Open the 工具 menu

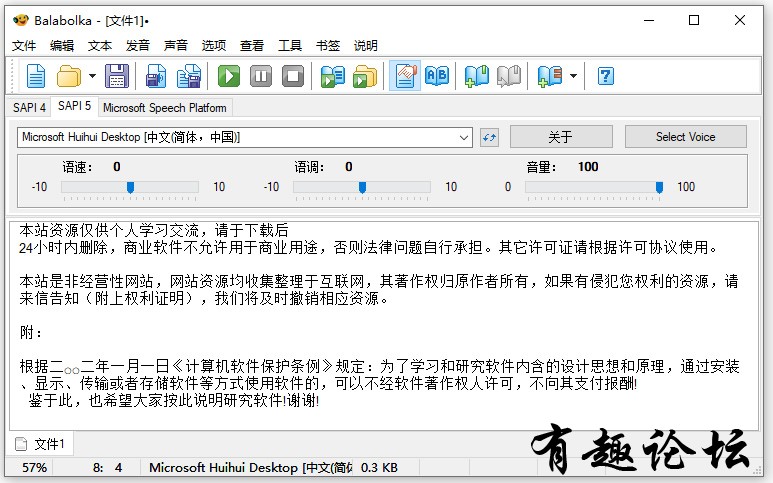tap(289, 46)
